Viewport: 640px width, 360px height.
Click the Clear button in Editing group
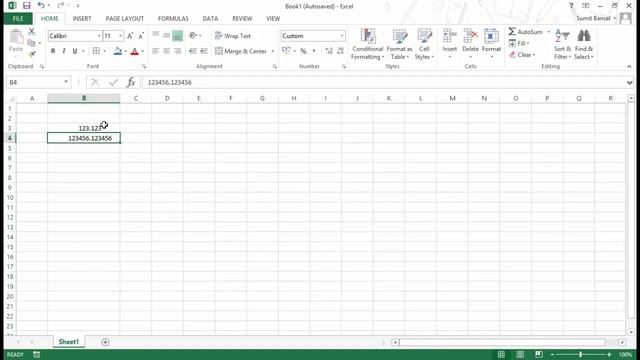[522, 55]
